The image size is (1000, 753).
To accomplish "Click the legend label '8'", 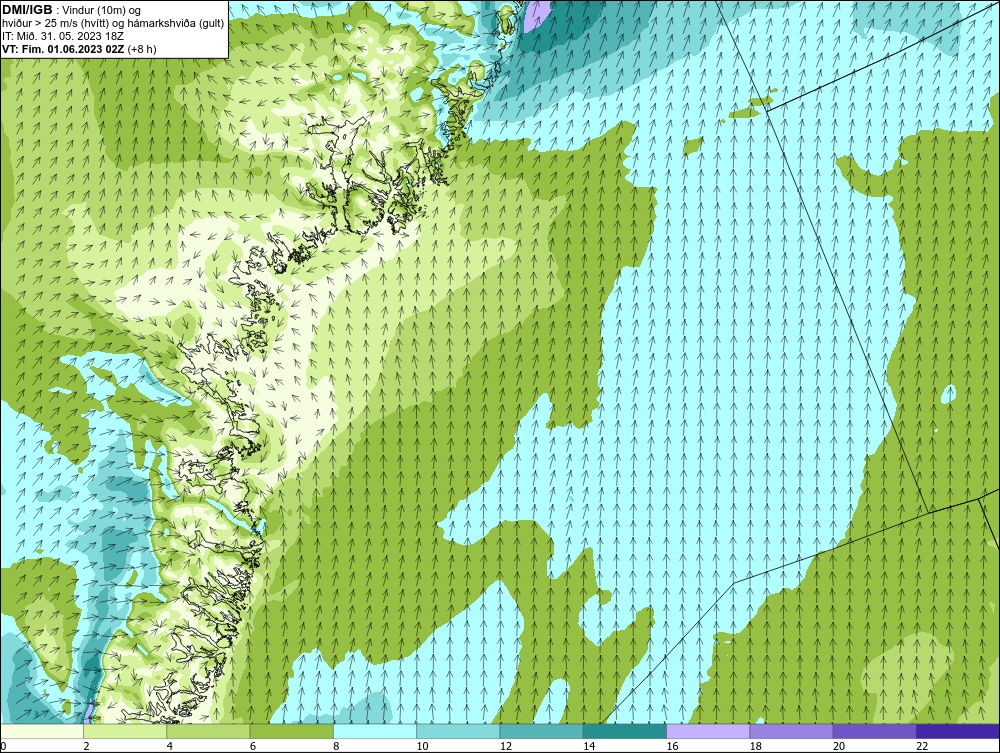I will 336,747.
